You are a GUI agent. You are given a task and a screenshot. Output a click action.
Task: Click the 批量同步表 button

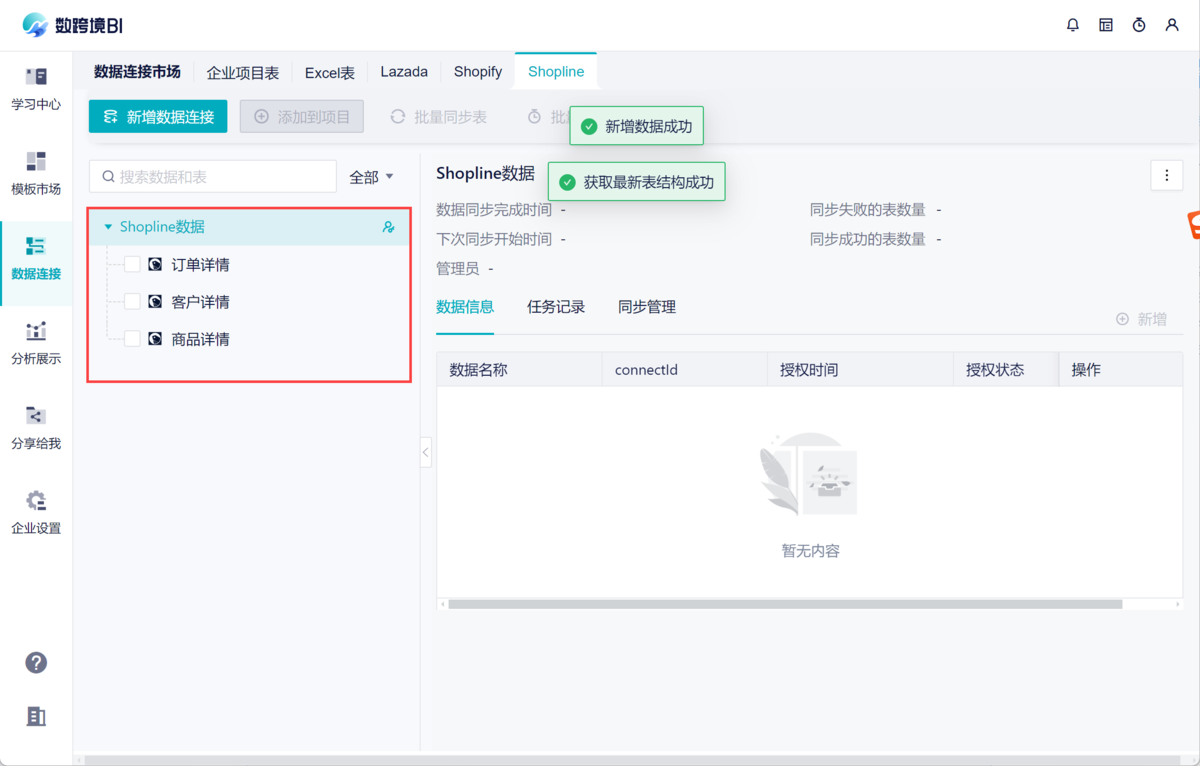pos(439,117)
